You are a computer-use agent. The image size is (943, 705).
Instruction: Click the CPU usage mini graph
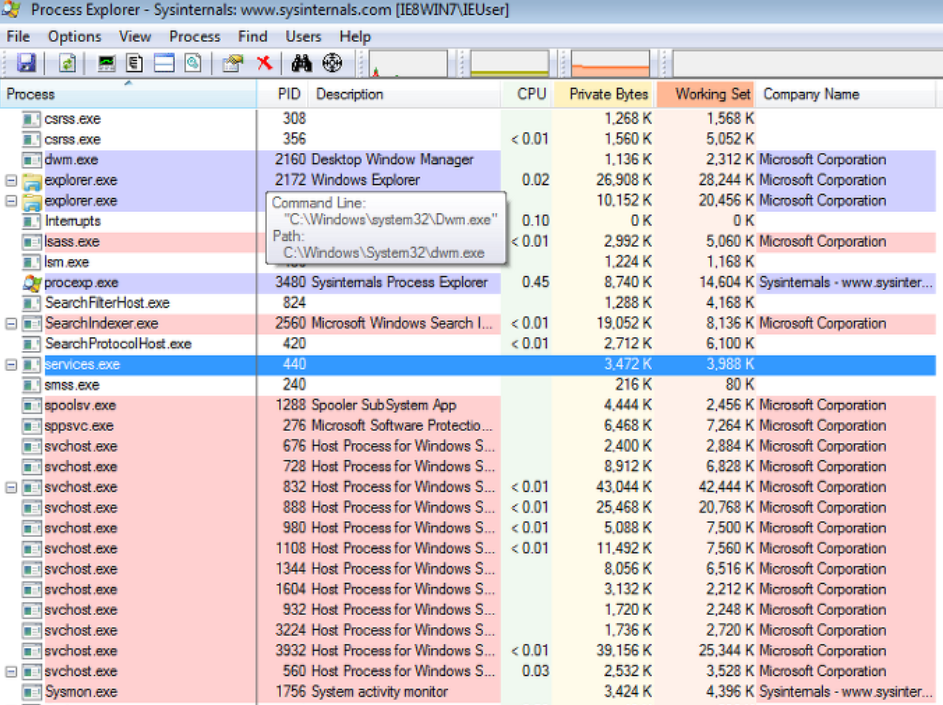click(408, 63)
